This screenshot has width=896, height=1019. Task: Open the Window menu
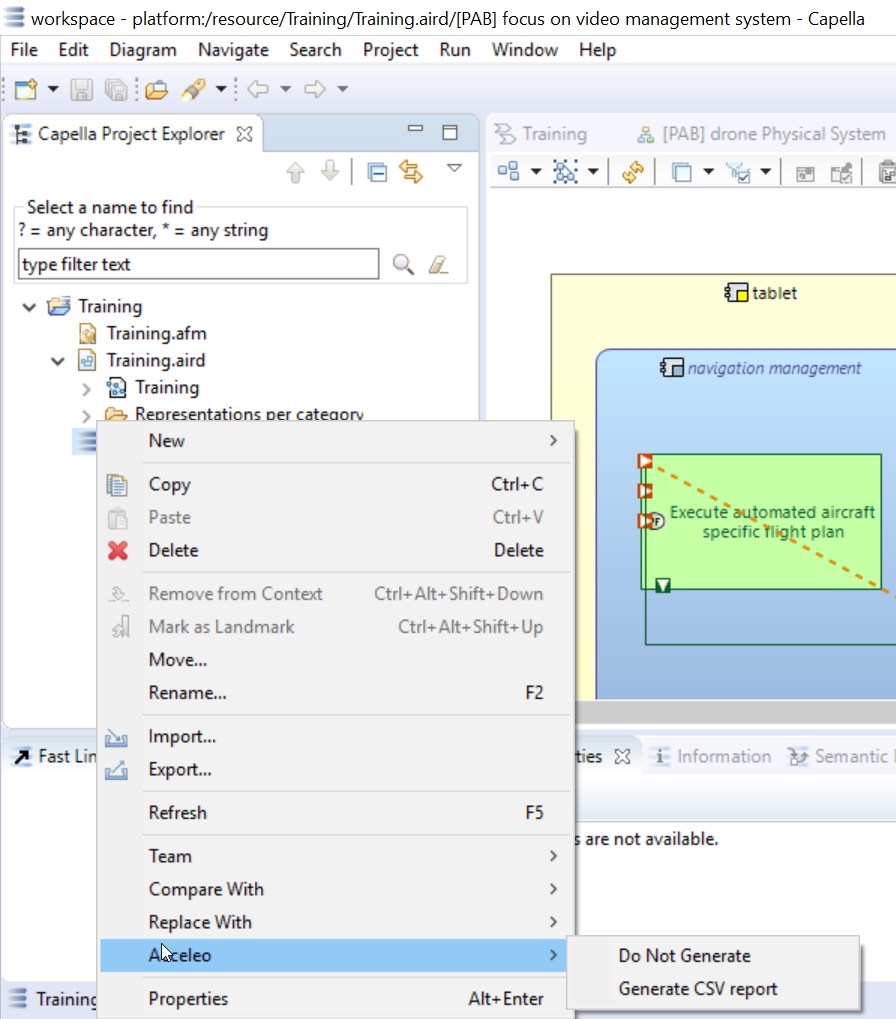tap(525, 50)
